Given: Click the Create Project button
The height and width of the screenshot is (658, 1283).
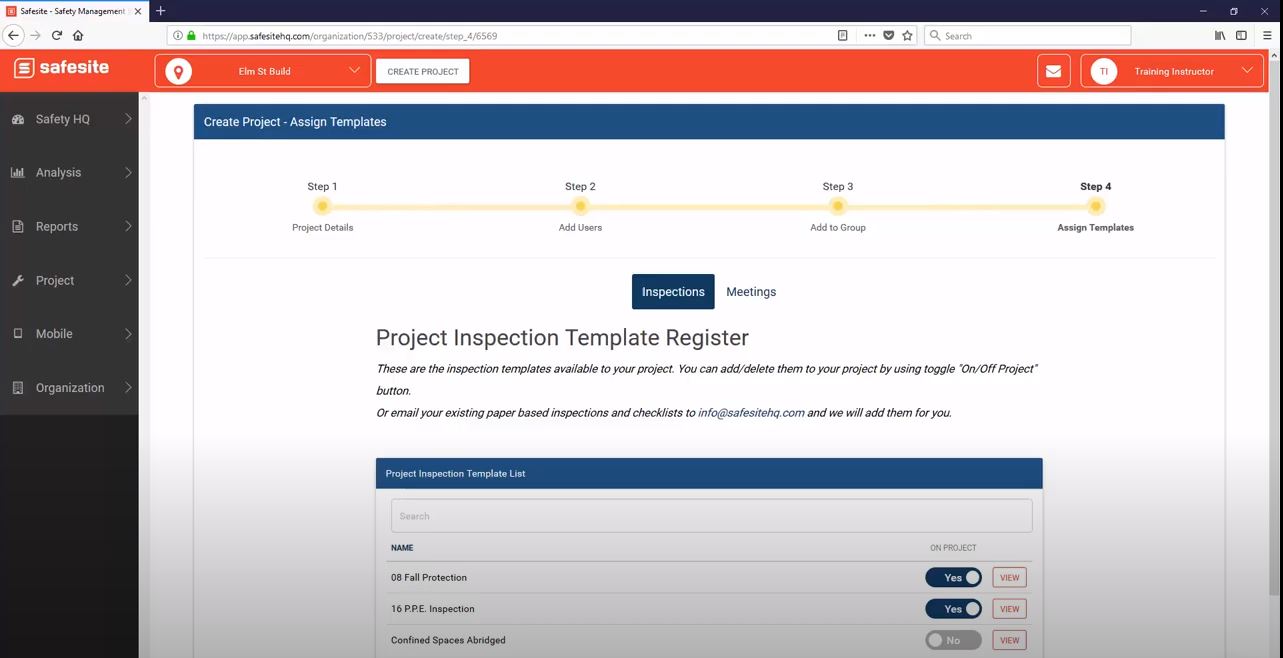Looking at the screenshot, I should [x=423, y=71].
